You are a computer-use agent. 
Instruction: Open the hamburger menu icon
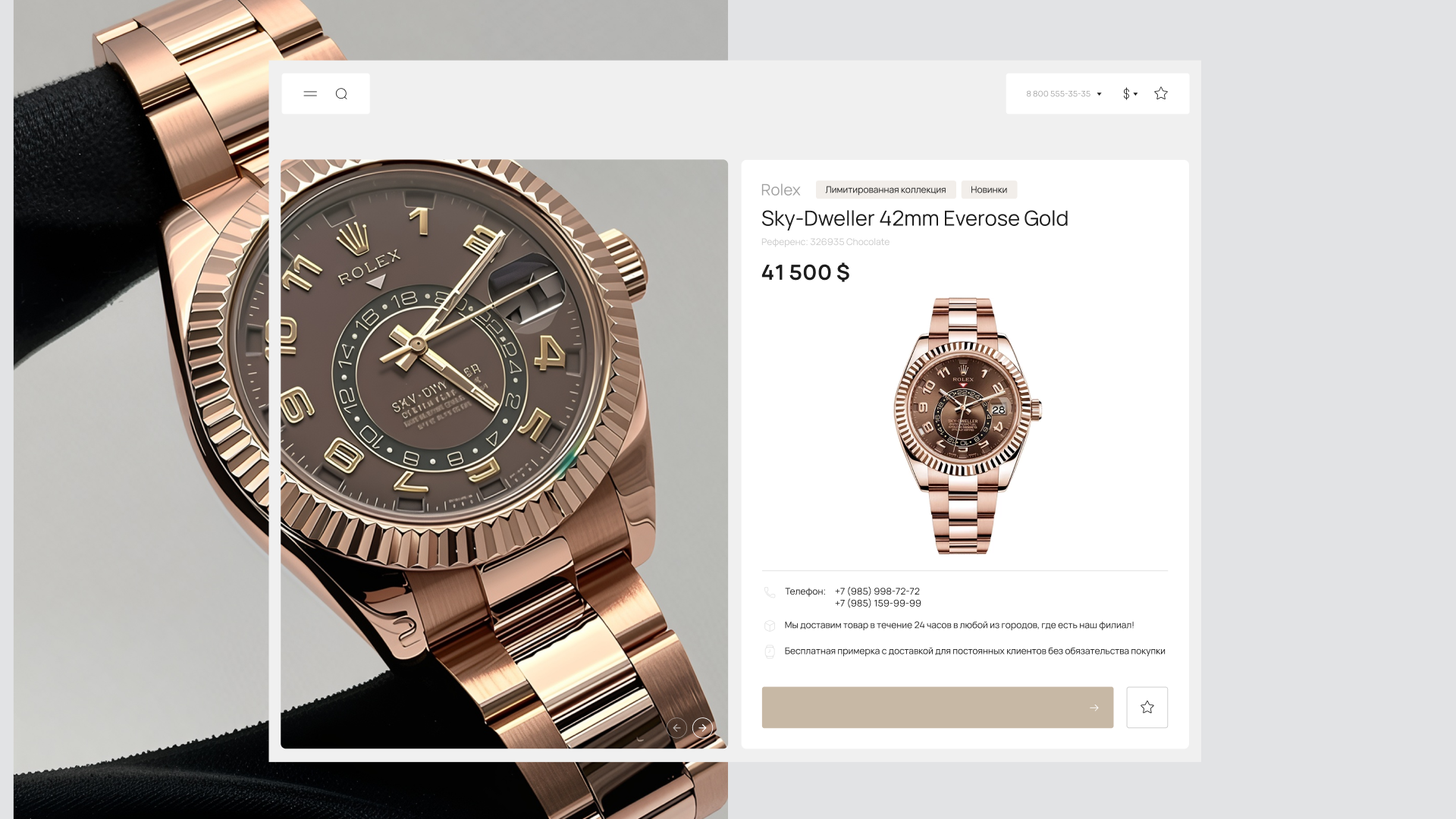pyautogui.click(x=310, y=94)
